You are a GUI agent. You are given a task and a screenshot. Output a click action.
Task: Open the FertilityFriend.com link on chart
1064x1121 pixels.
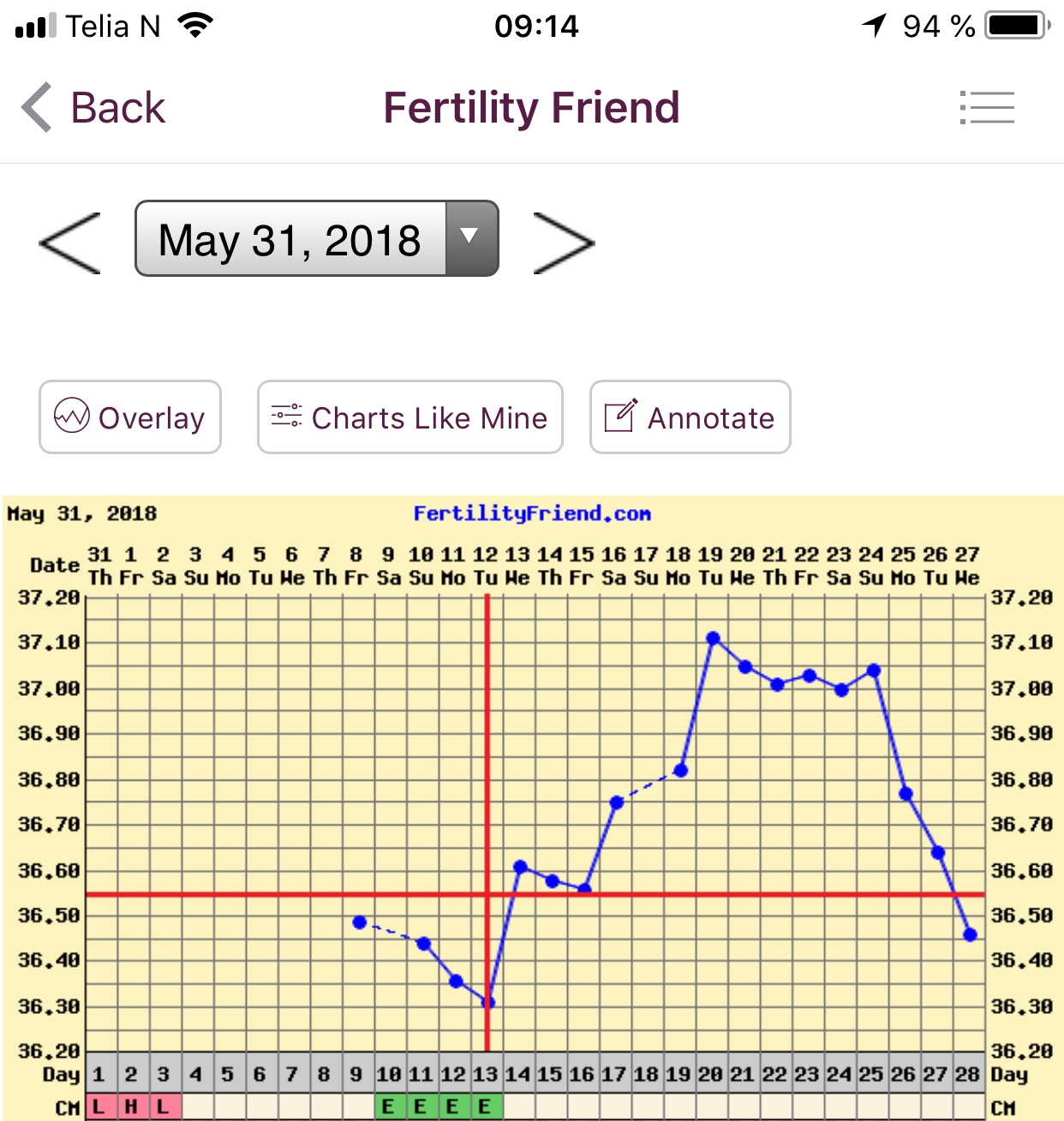click(532, 514)
